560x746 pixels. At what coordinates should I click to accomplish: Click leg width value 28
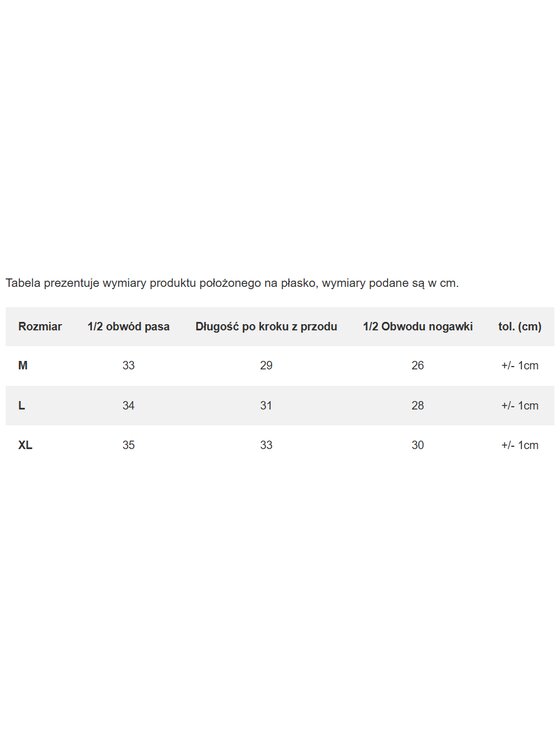pos(418,405)
